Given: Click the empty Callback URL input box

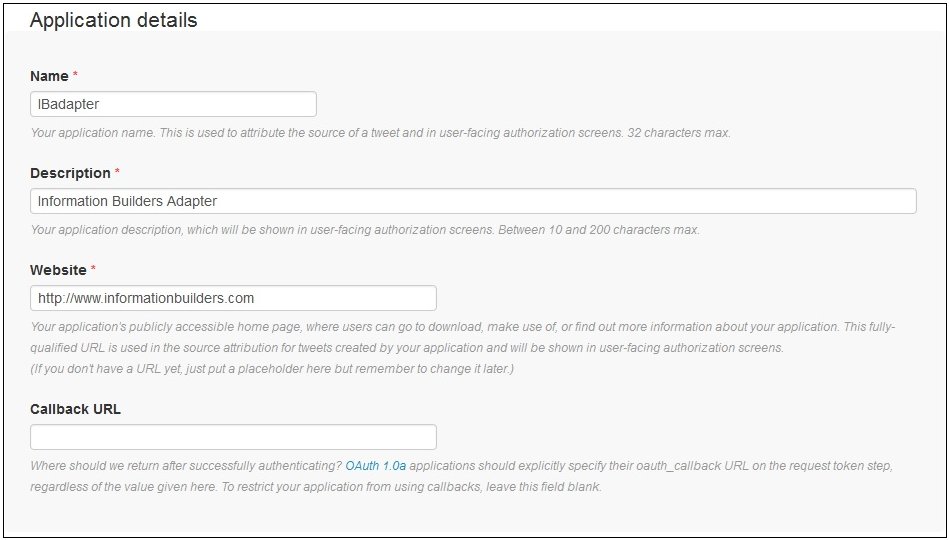Looking at the screenshot, I should tap(233, 437).
